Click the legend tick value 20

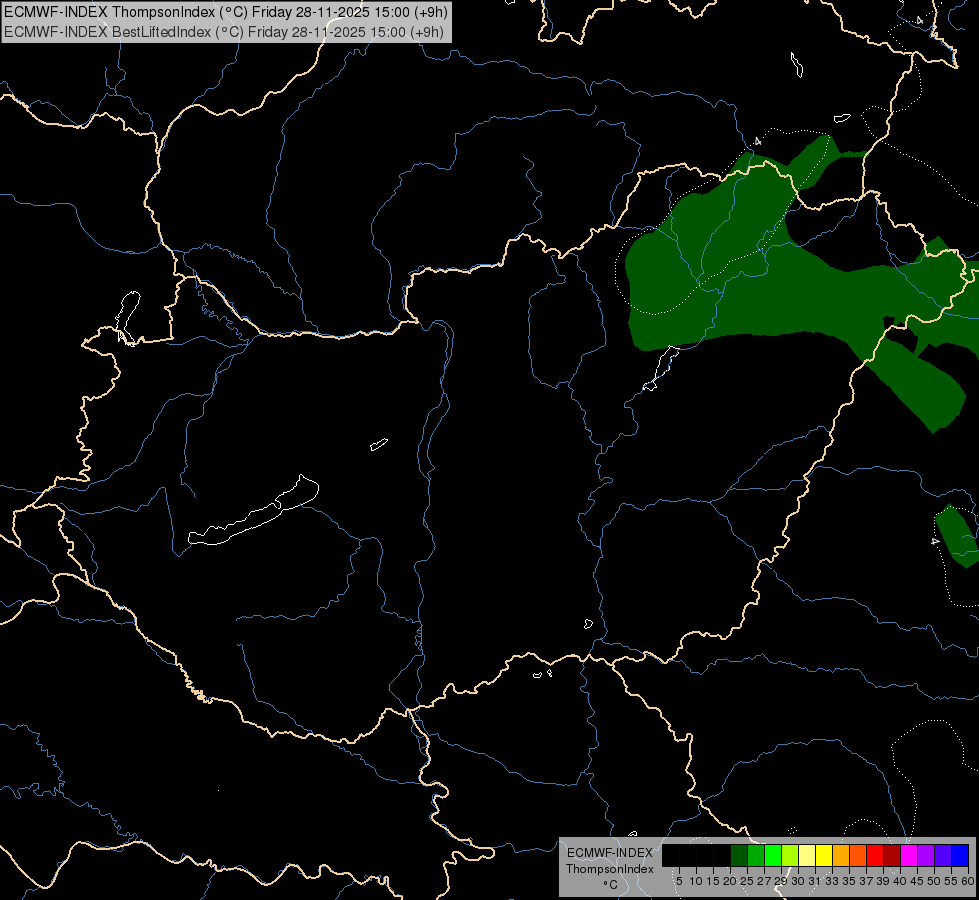[730, 881]
